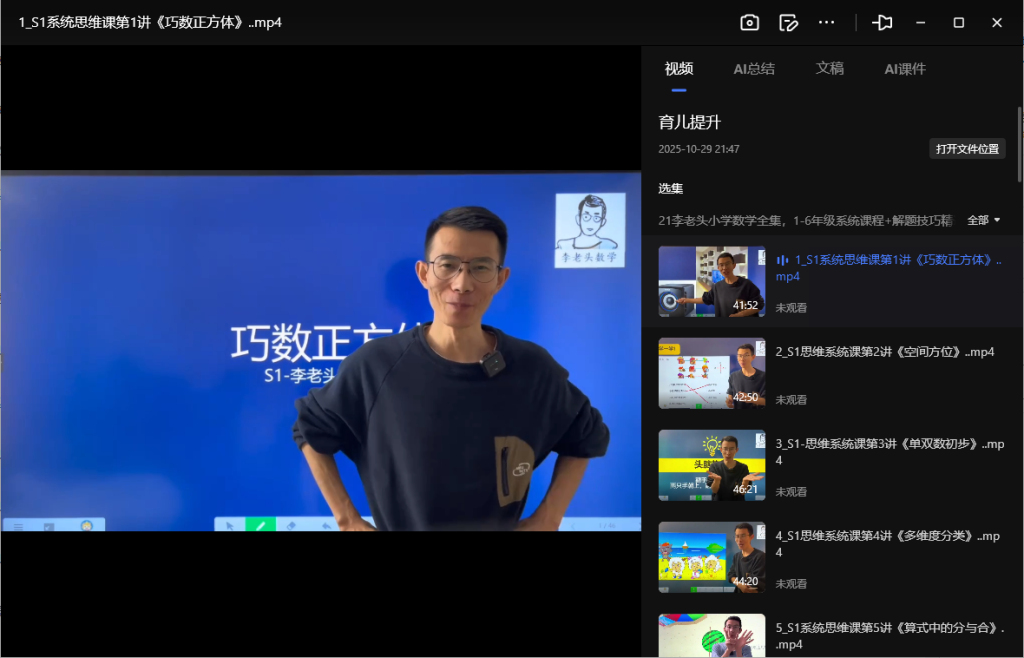Play episode 5 《算式中的分与合》
The width and height of the screenshot is (1024, 658).
point(711,635)
